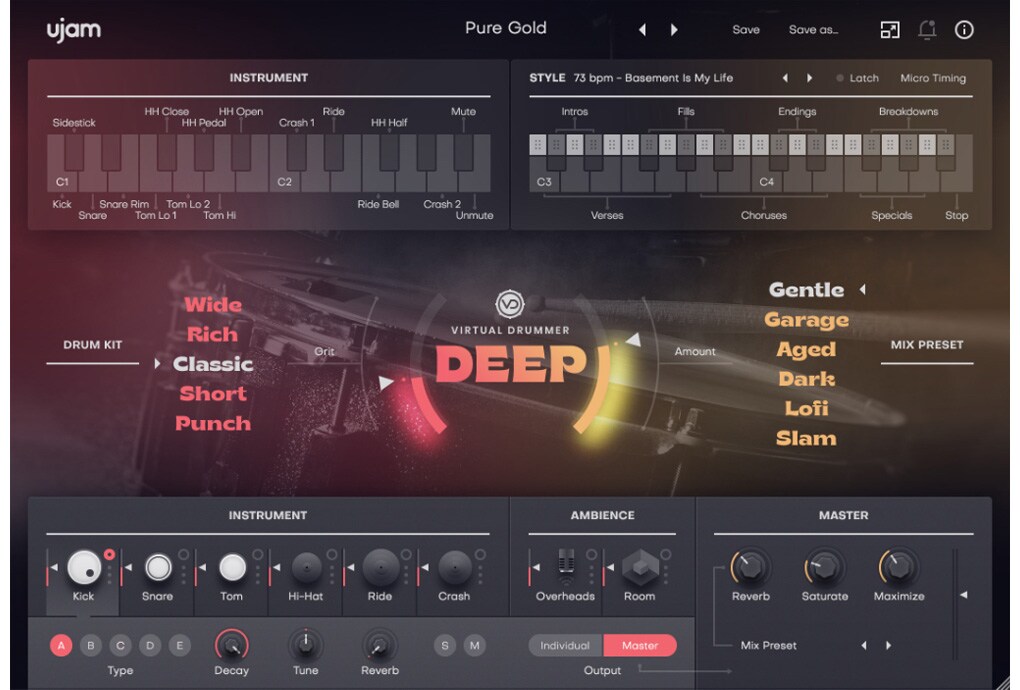Select kick Type B
This screenshot has height=690, width=1020.
pyautogui.click(x=90, y=646)
